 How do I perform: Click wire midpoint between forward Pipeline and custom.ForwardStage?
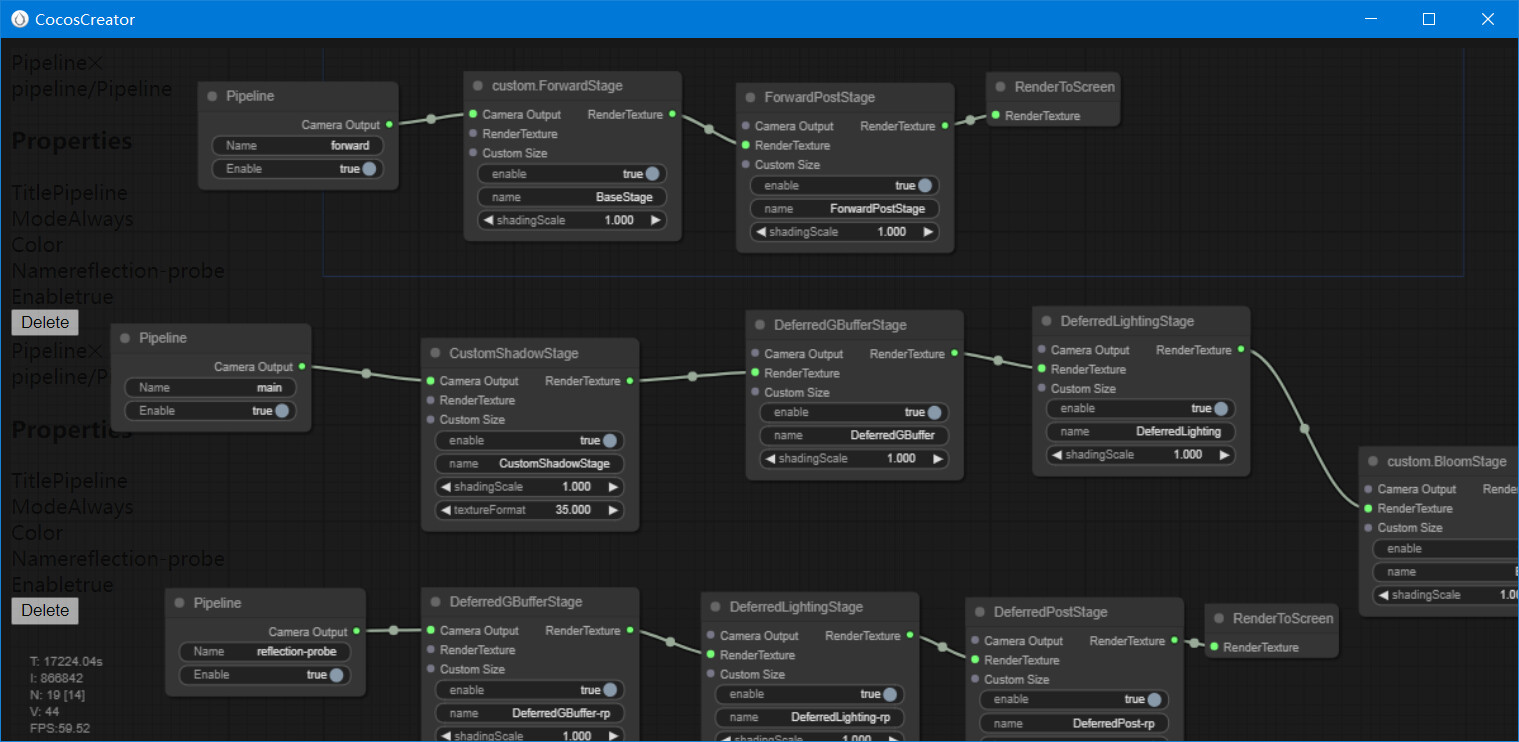coord(431,119)
